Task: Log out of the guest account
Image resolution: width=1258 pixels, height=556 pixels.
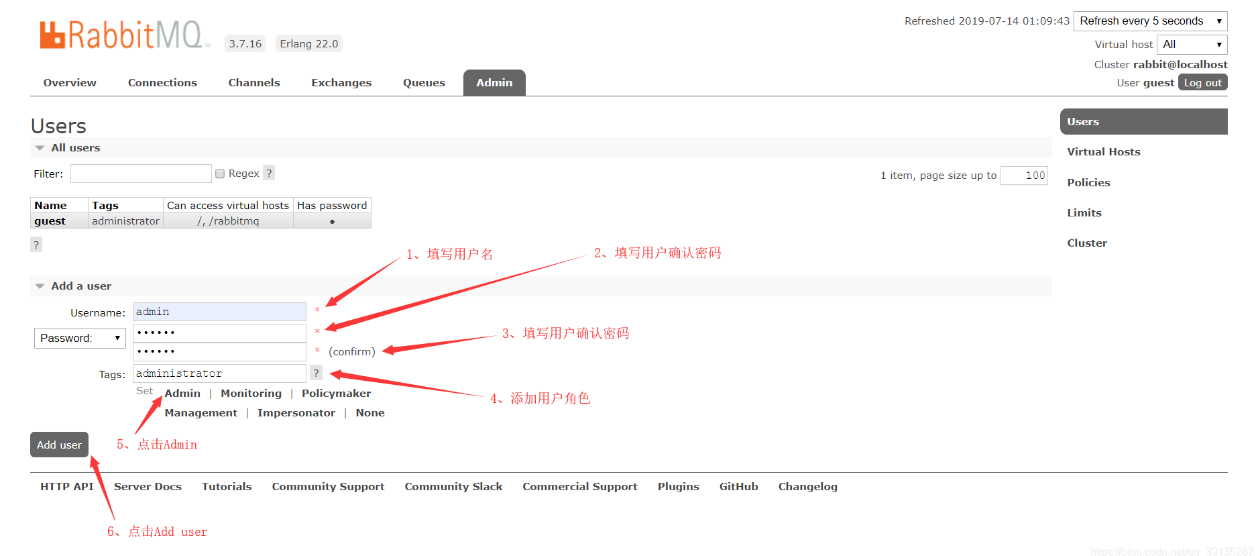Action: point(1202,83)
